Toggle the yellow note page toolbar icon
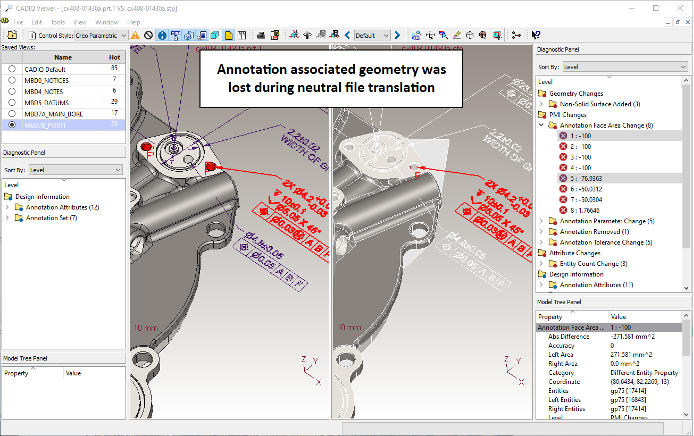Screen dimensions: 694x436 (x=229, y=35)
